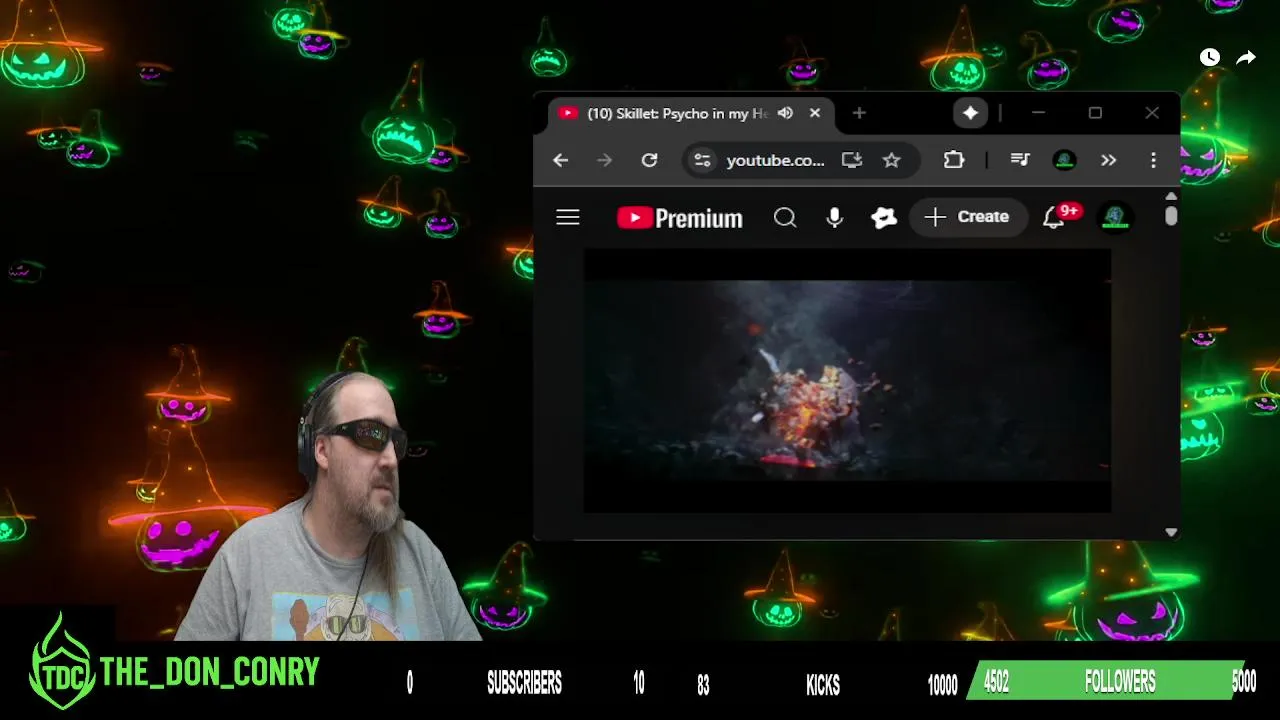Image resolution: width=1280 pixels, height=720 pixels.
Task: Click the browser forward arrow
Action: point(604,160)
